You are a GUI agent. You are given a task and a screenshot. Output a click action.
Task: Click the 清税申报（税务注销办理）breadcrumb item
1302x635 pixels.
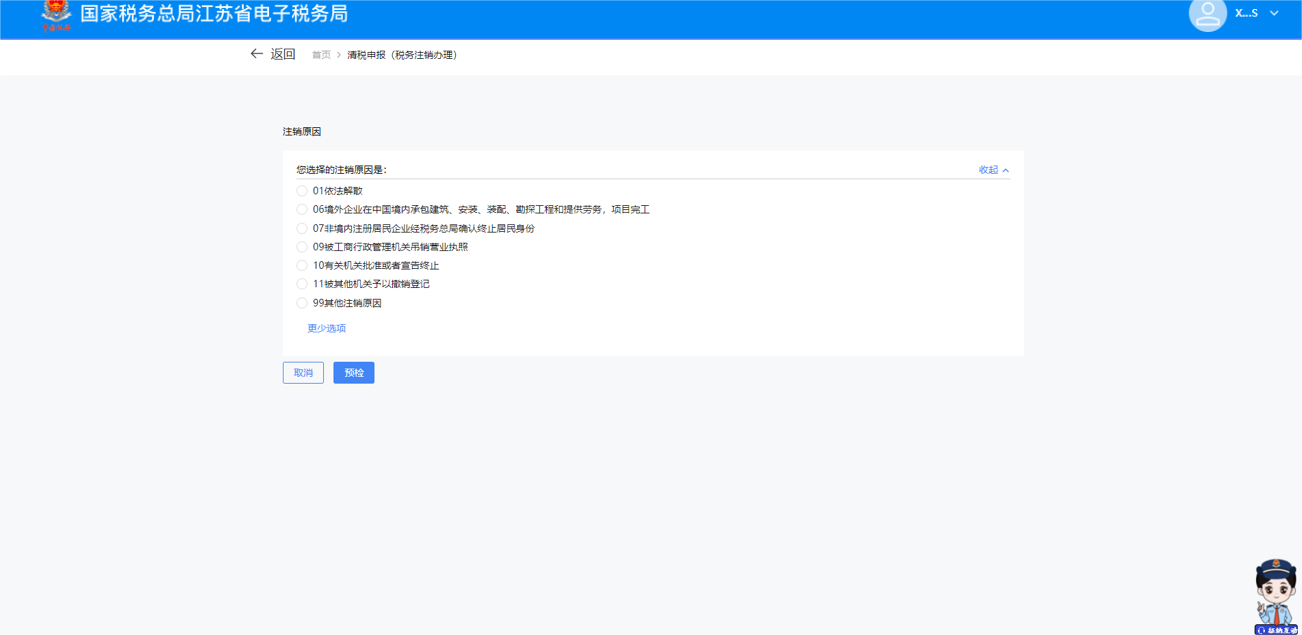[x=402, y=55]
